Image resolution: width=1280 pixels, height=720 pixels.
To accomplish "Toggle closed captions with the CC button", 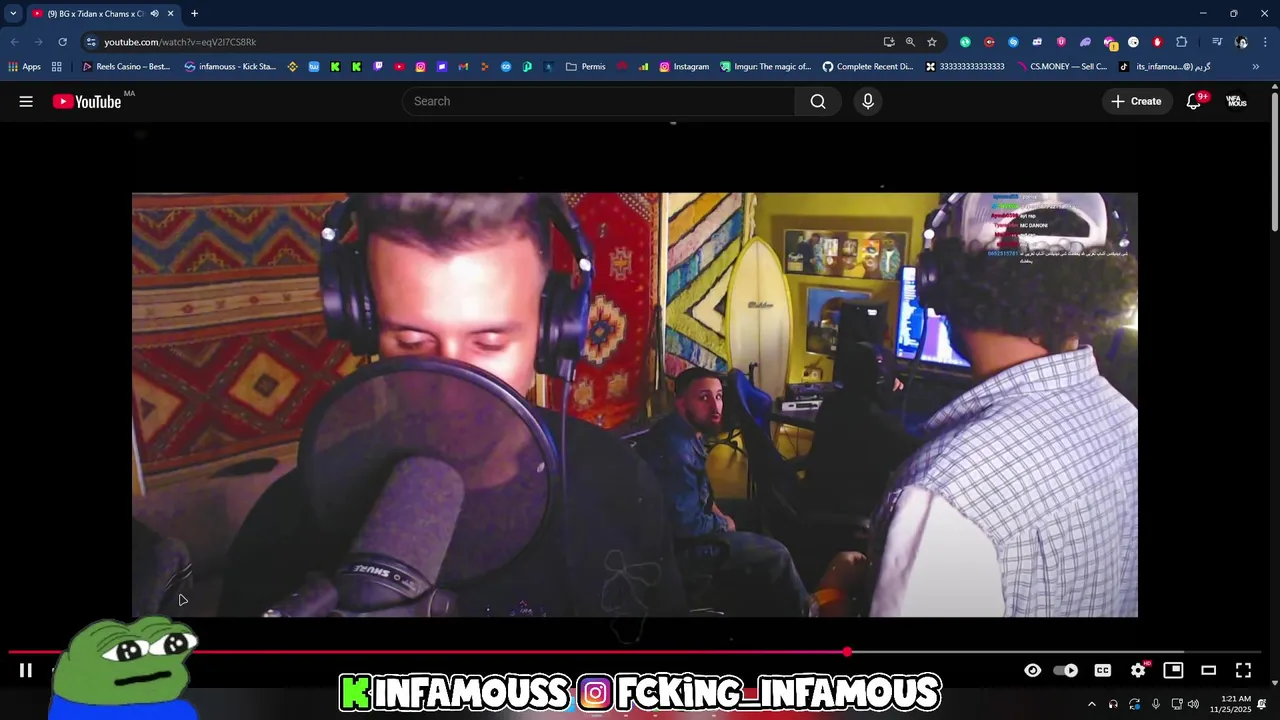I will 1102,670.
